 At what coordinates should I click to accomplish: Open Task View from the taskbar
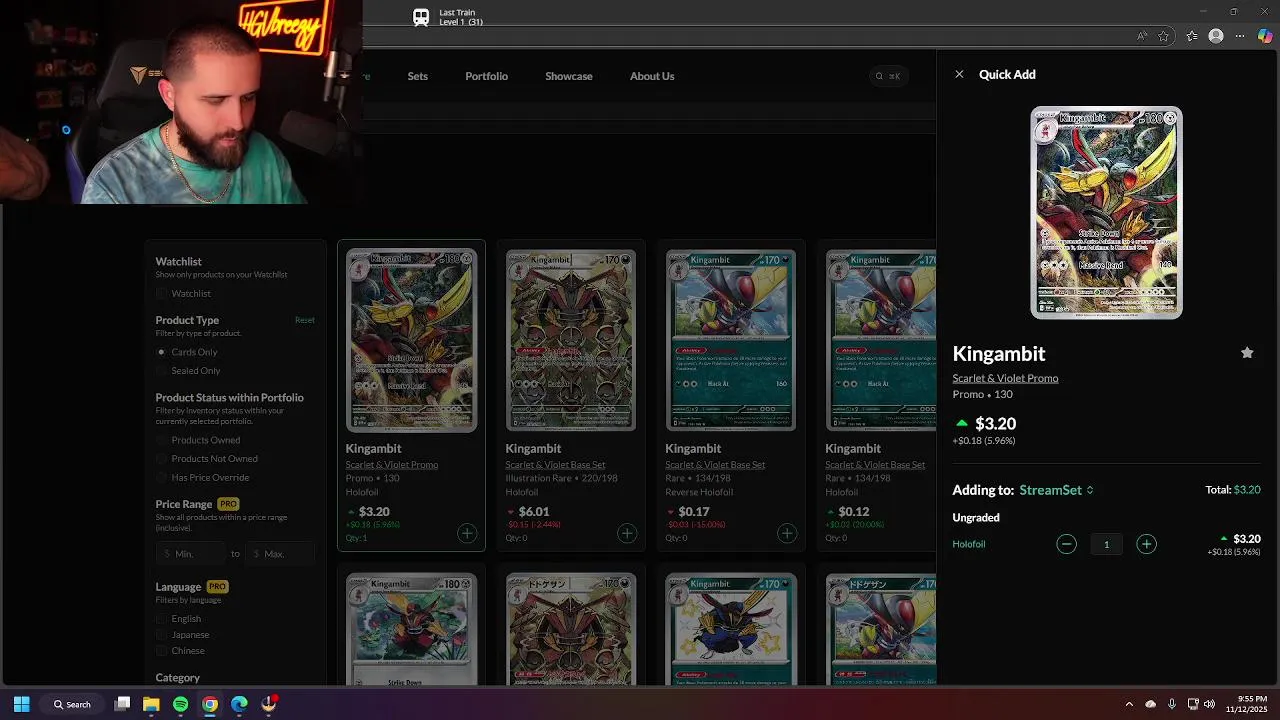coord(122,704)
